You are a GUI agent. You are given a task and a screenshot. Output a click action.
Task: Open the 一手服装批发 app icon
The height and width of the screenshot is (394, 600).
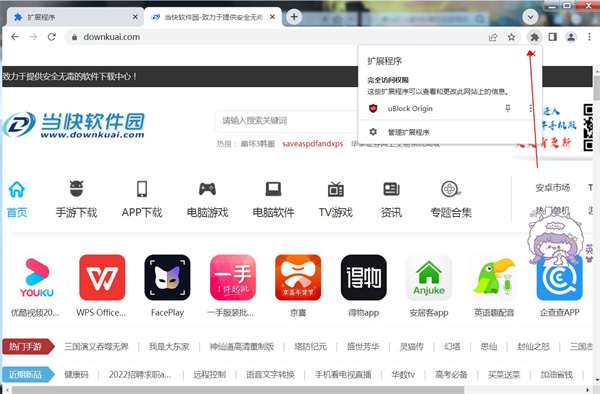(x=233, y=277)
